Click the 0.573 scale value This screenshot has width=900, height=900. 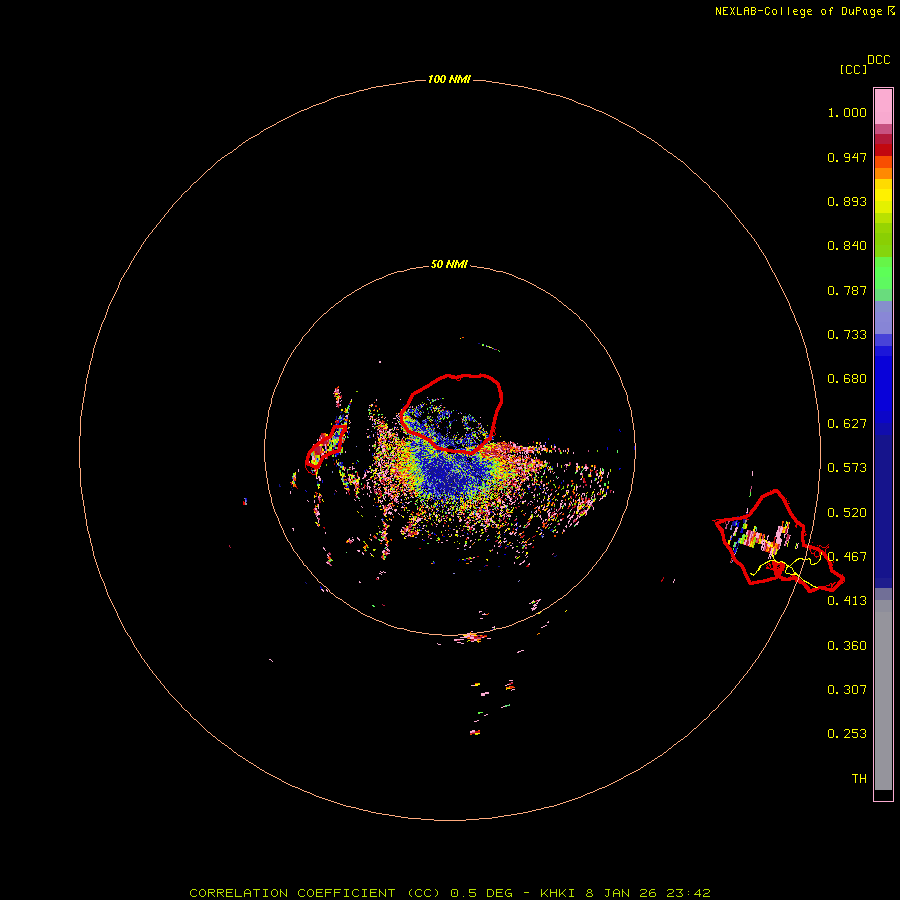(x=847, y=468)
